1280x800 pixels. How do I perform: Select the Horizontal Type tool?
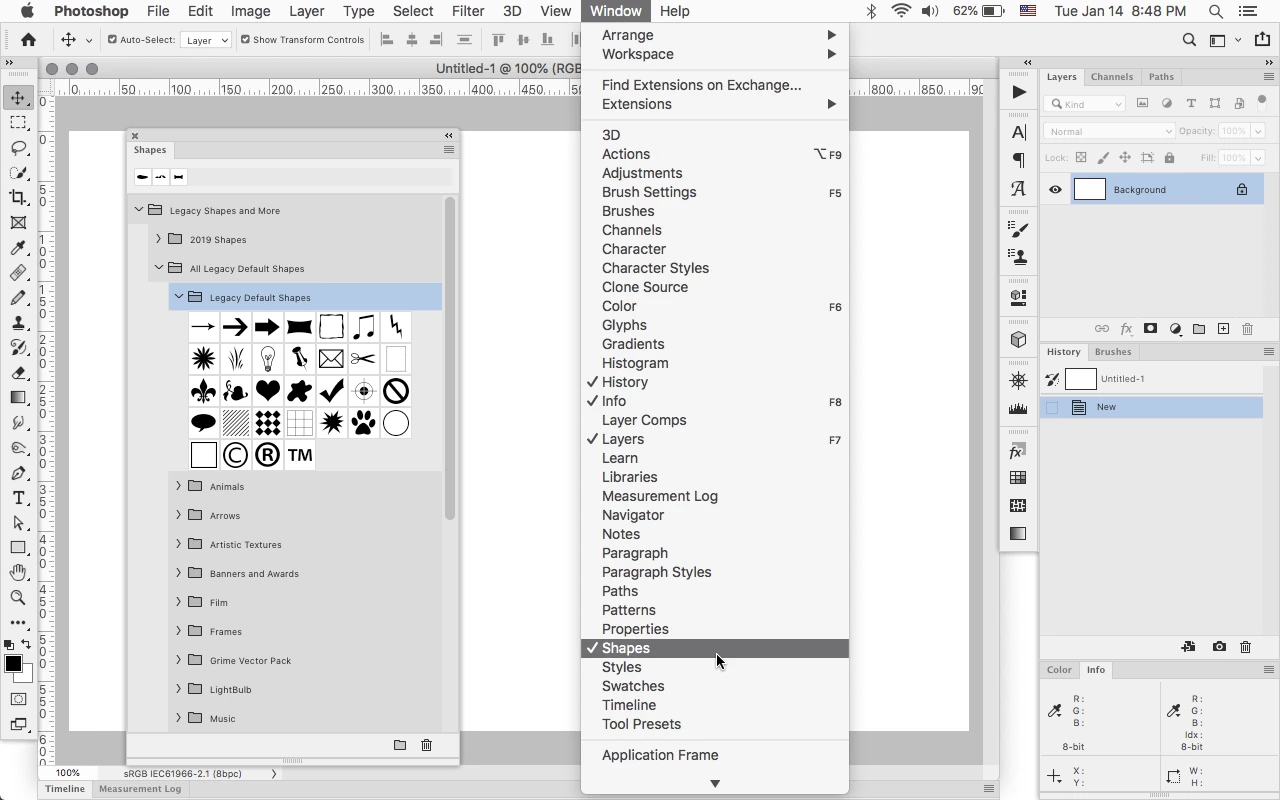tap(18, 498)
